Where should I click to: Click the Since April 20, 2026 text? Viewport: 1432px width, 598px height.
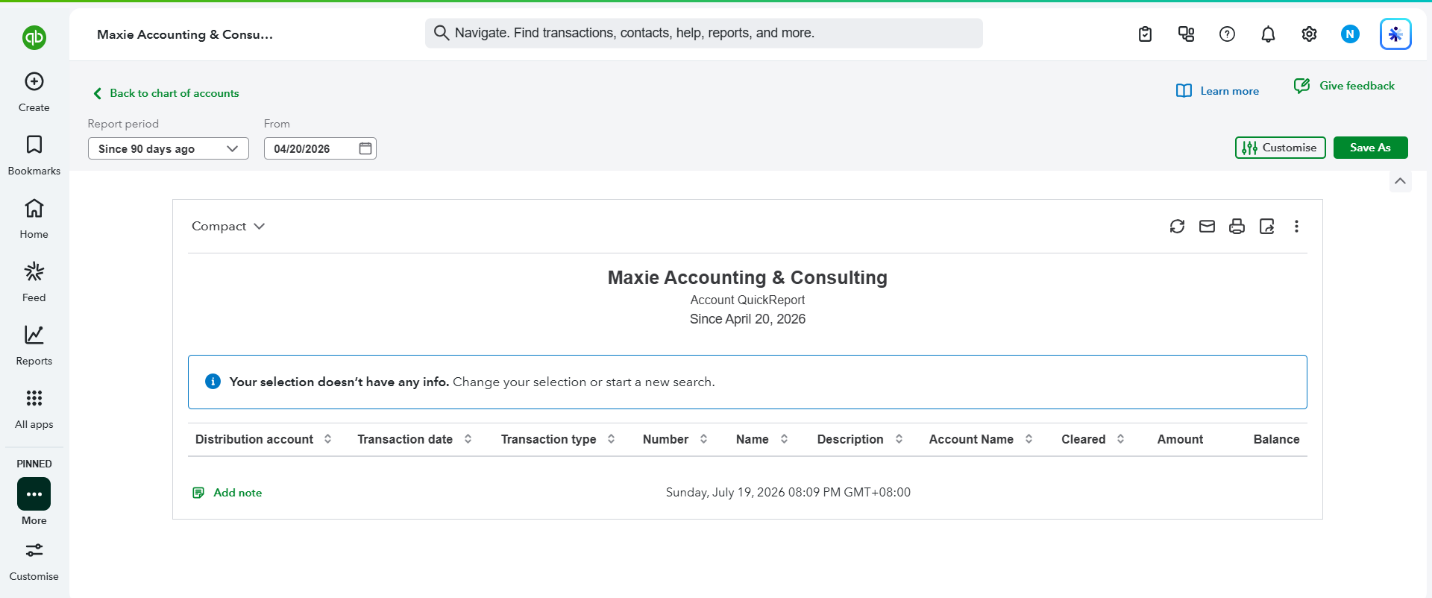click(x=747, y=319)
